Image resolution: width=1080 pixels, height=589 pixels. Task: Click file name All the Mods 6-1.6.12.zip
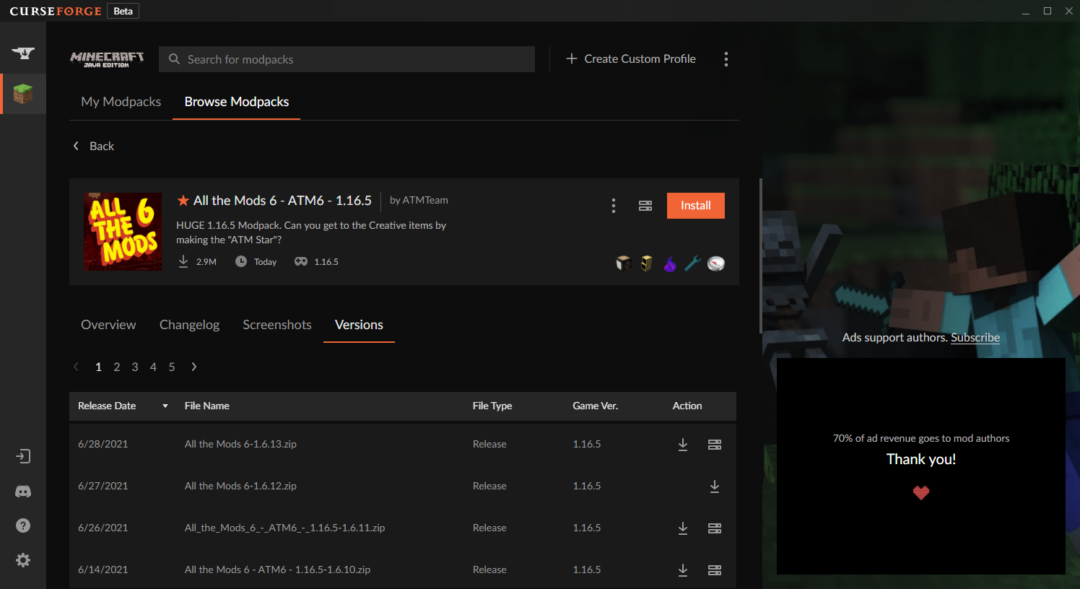tap(240, 486)
